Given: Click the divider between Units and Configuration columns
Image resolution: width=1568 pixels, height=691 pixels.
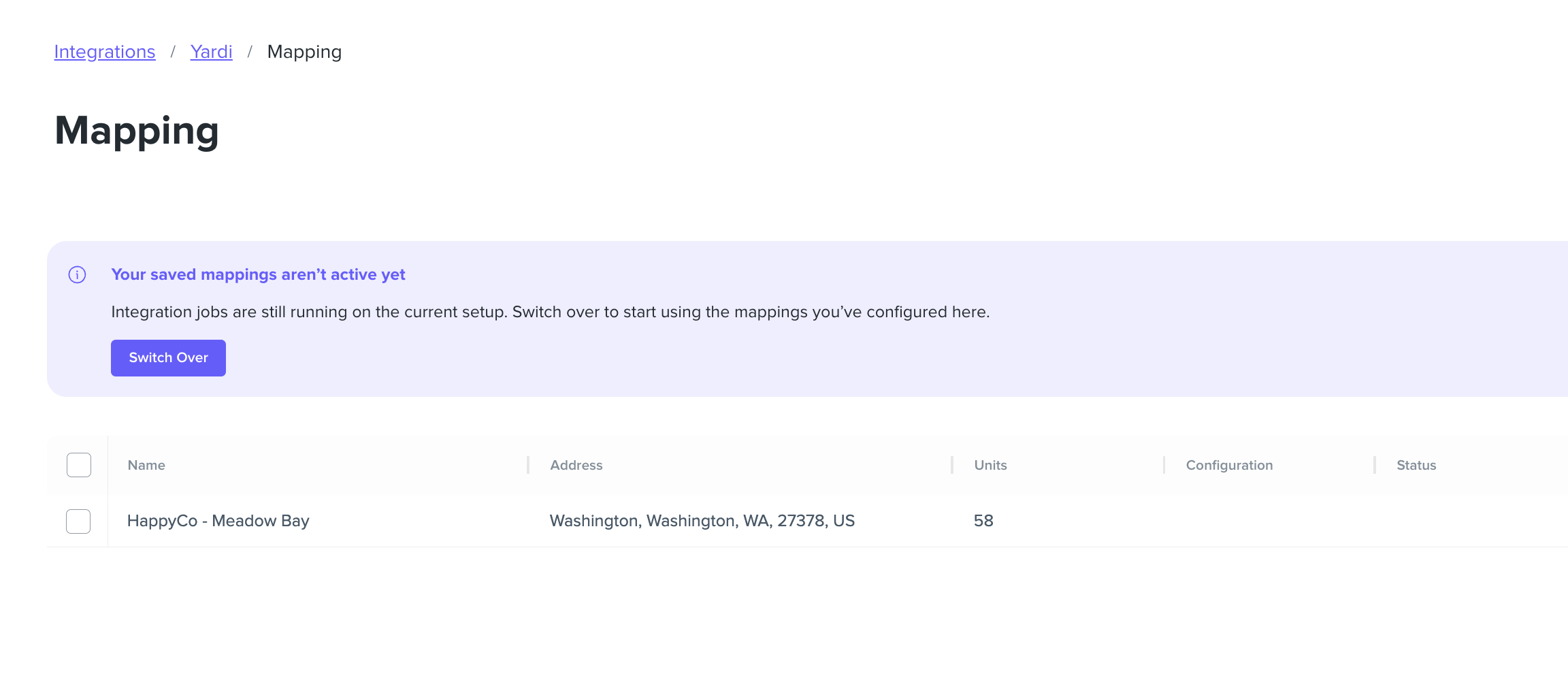Looking at the screenshot, I should click(1164, 465).
